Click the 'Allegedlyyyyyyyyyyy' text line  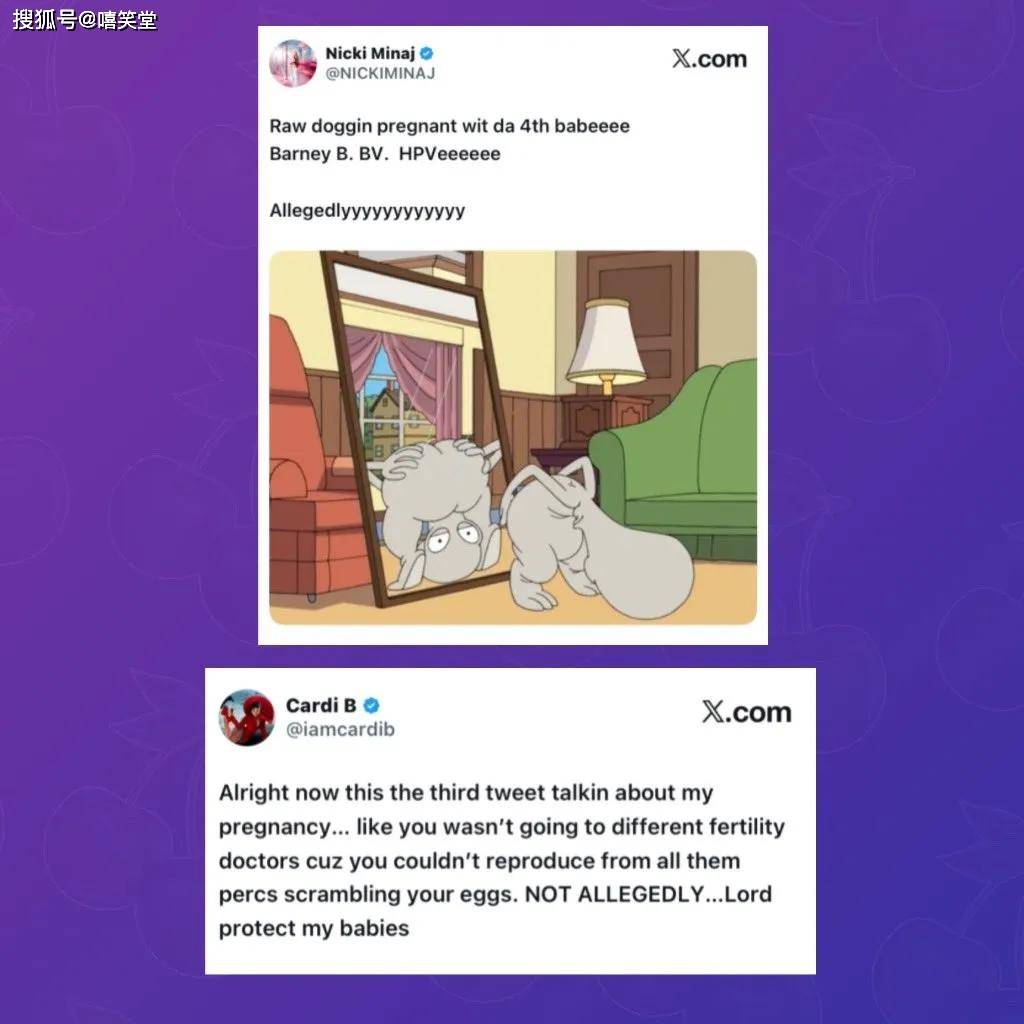tap(367, 211)
